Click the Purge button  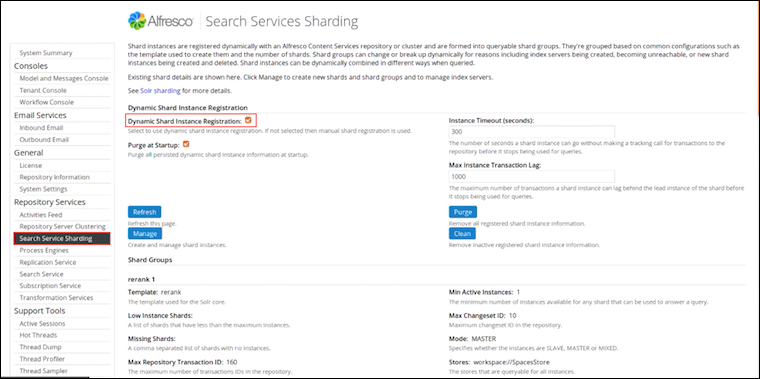coord(463,212)
